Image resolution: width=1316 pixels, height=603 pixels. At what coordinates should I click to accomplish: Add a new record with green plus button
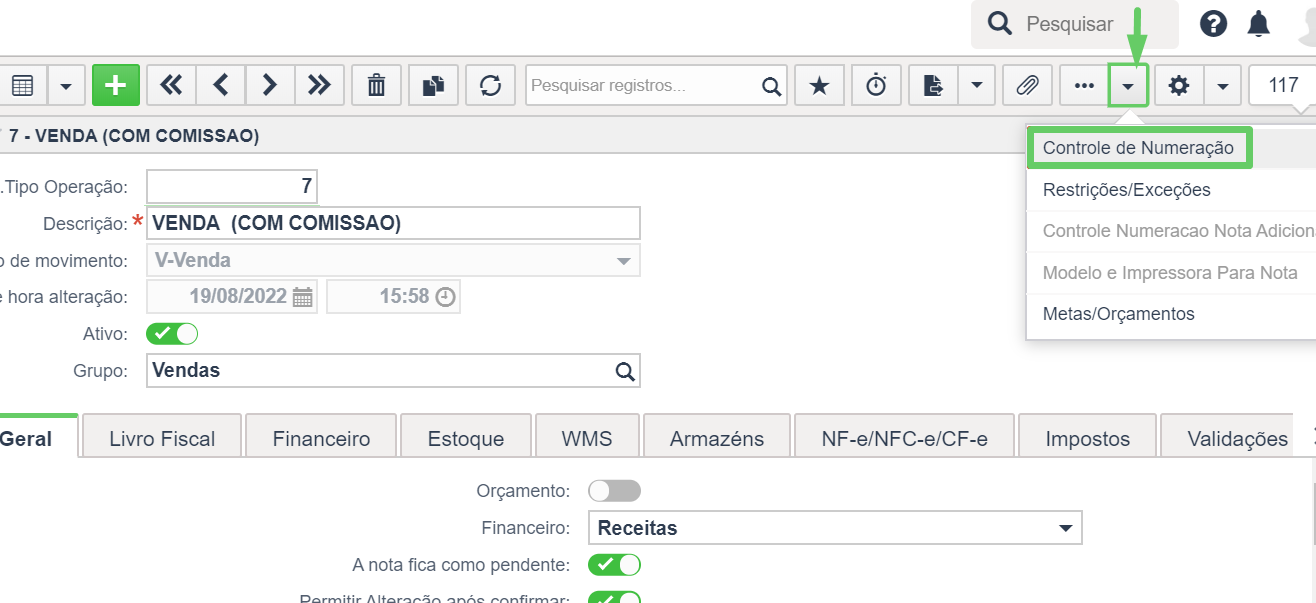point(116,85)
